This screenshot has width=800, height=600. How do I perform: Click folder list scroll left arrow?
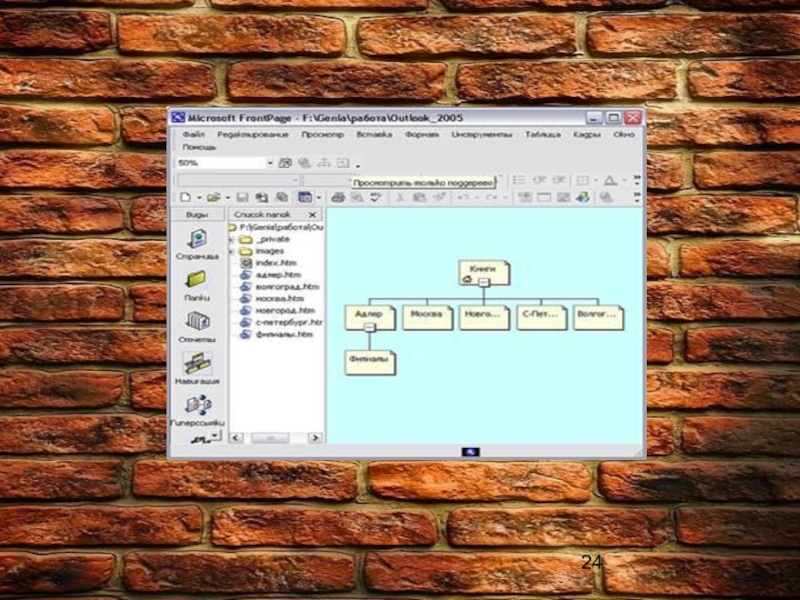point(236,438)
